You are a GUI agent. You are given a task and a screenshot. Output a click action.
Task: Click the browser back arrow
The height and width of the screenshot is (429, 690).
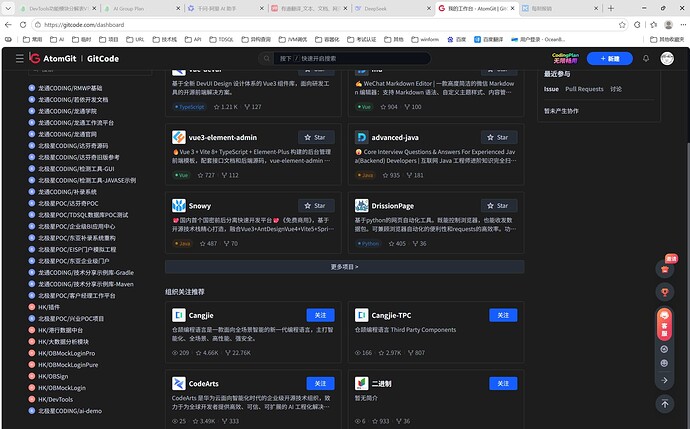tap(8, 25)
